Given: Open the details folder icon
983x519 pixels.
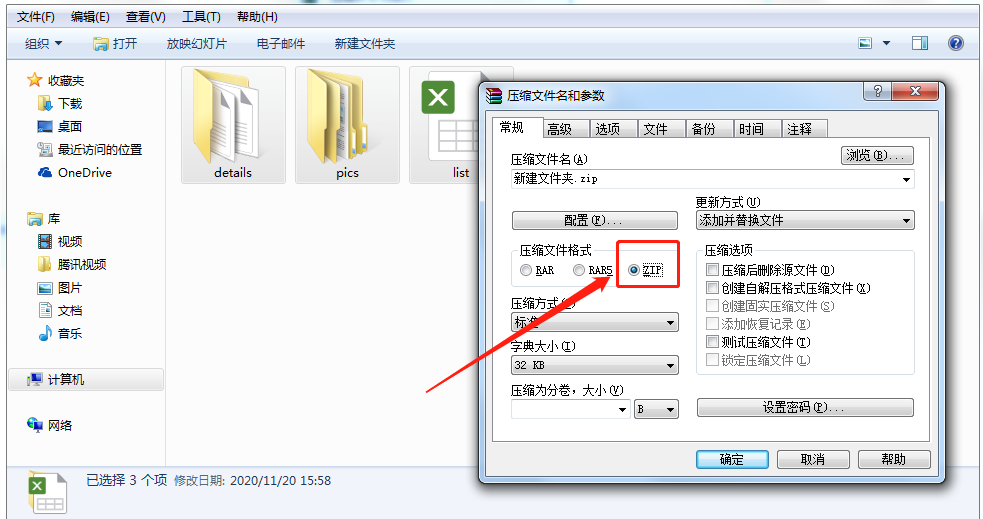Looking at the screenshot, I should click(x=233, y=125).
